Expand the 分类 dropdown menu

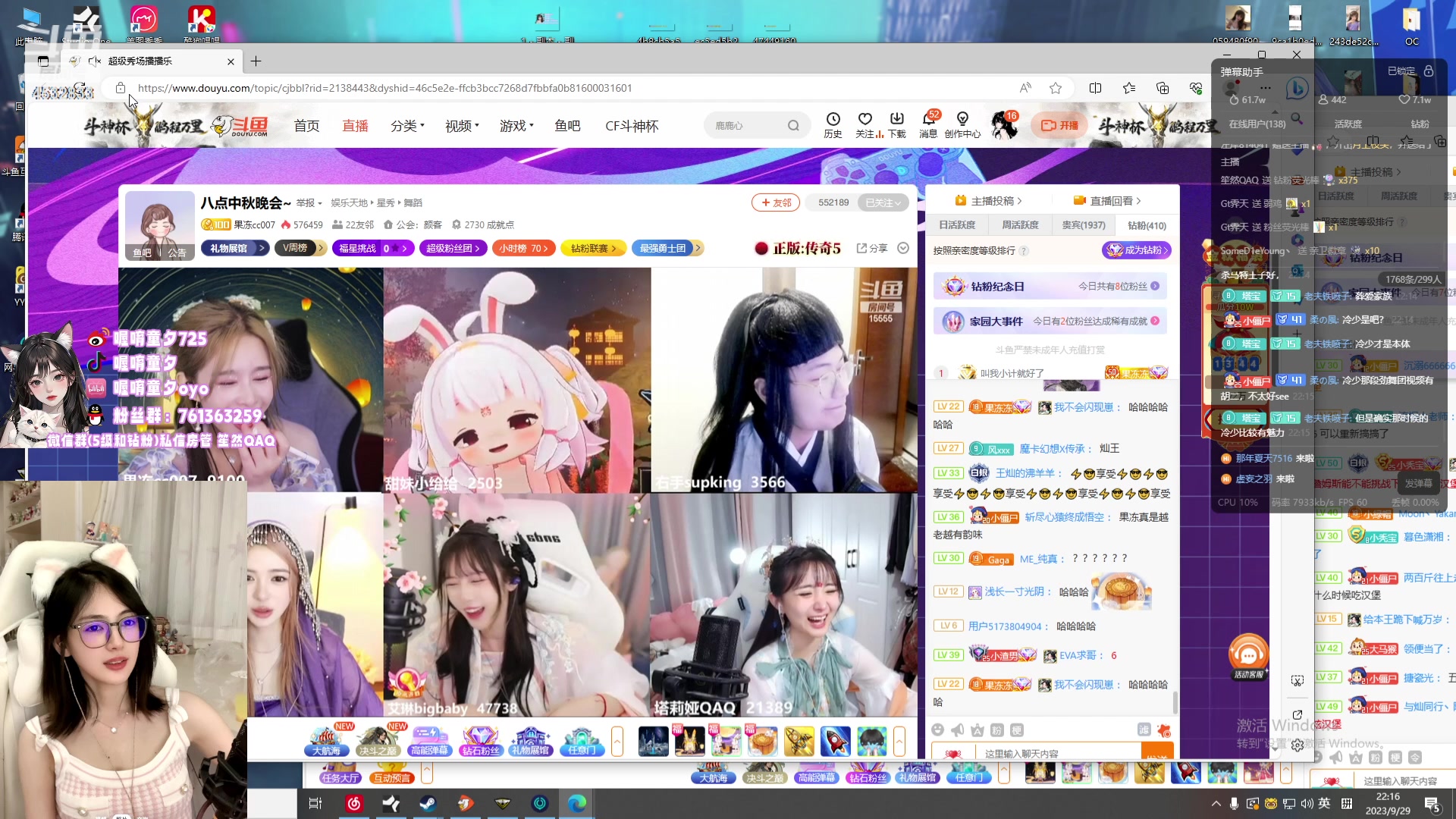pos(407,126)
